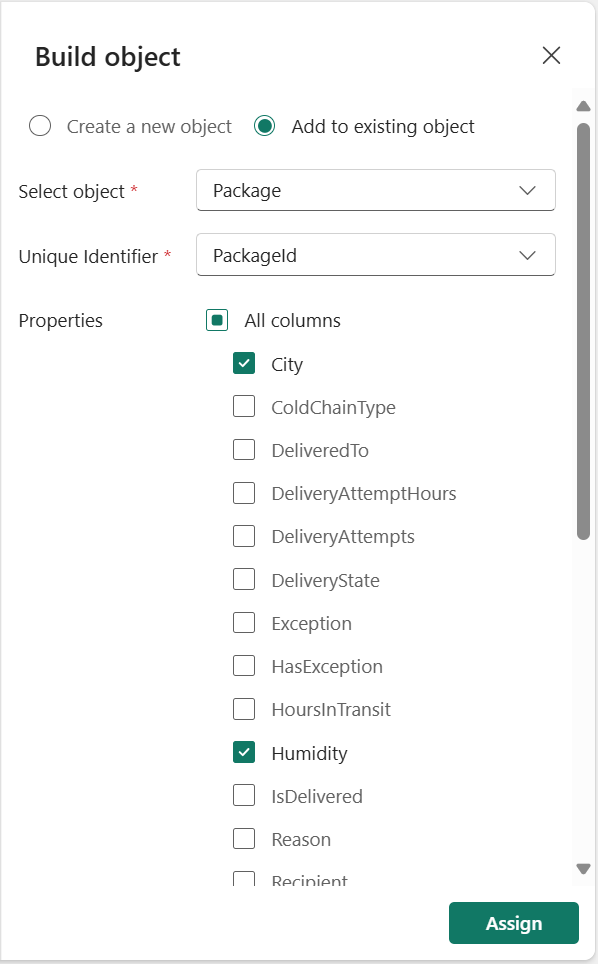Uncheck the Humidity property
Viewport: 598px width, 964px height.
(244, 752)
